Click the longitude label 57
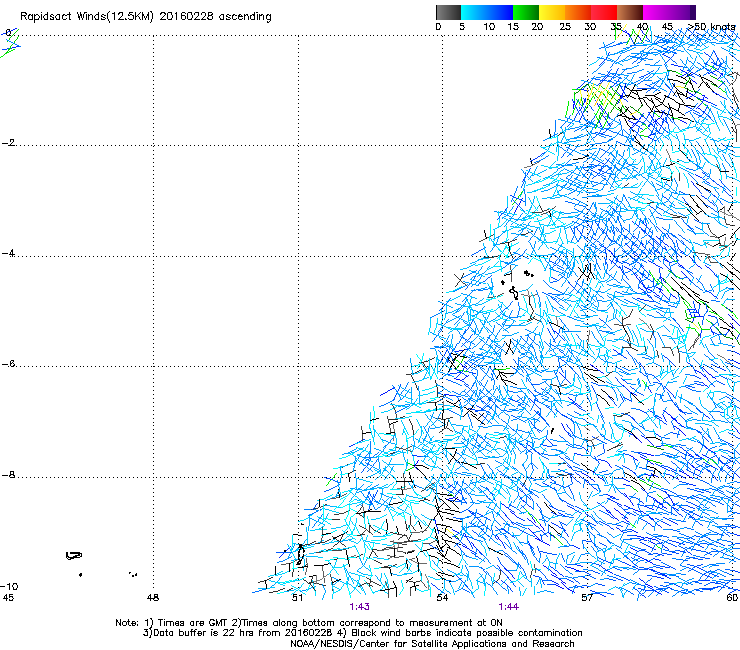 tap(587, 598)
